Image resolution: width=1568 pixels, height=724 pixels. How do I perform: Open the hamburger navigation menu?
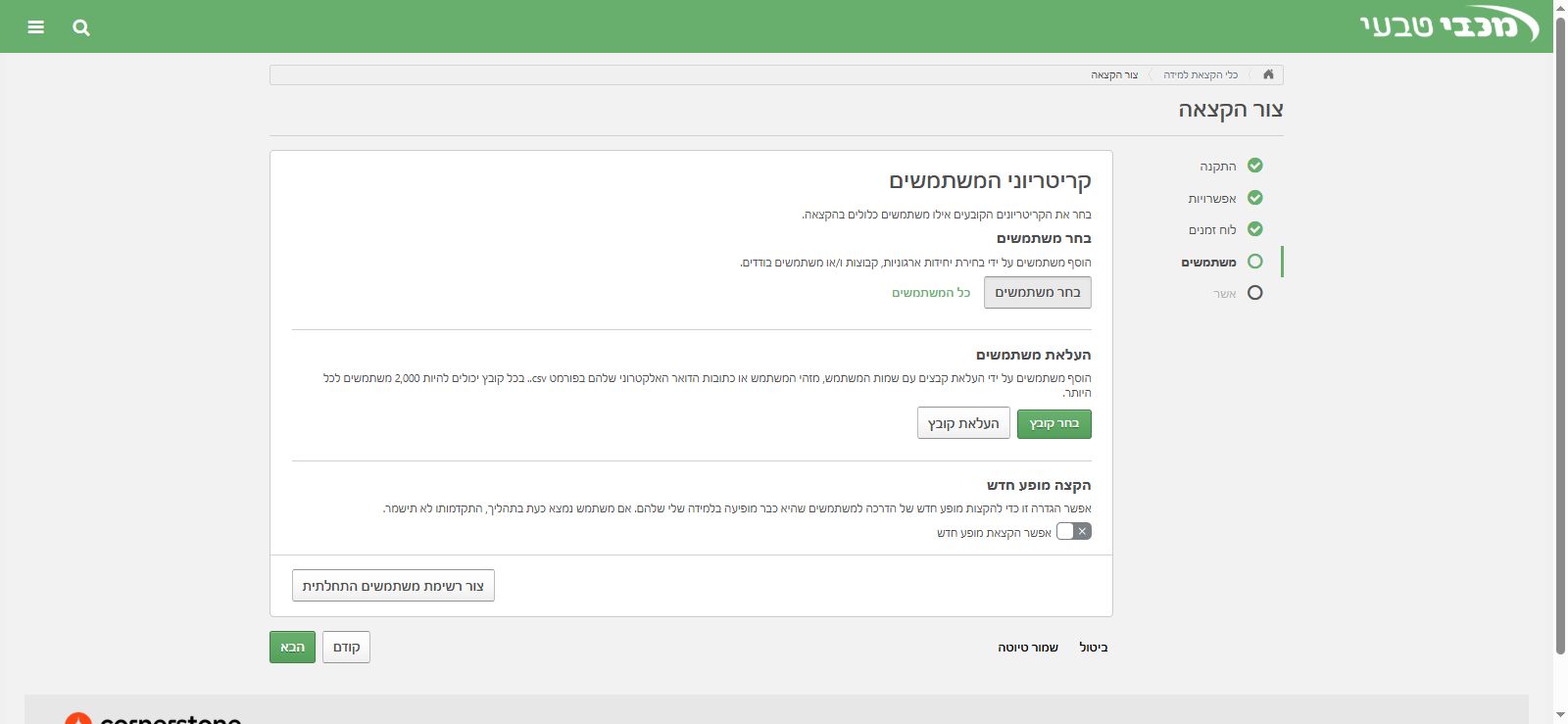(36, 27)
